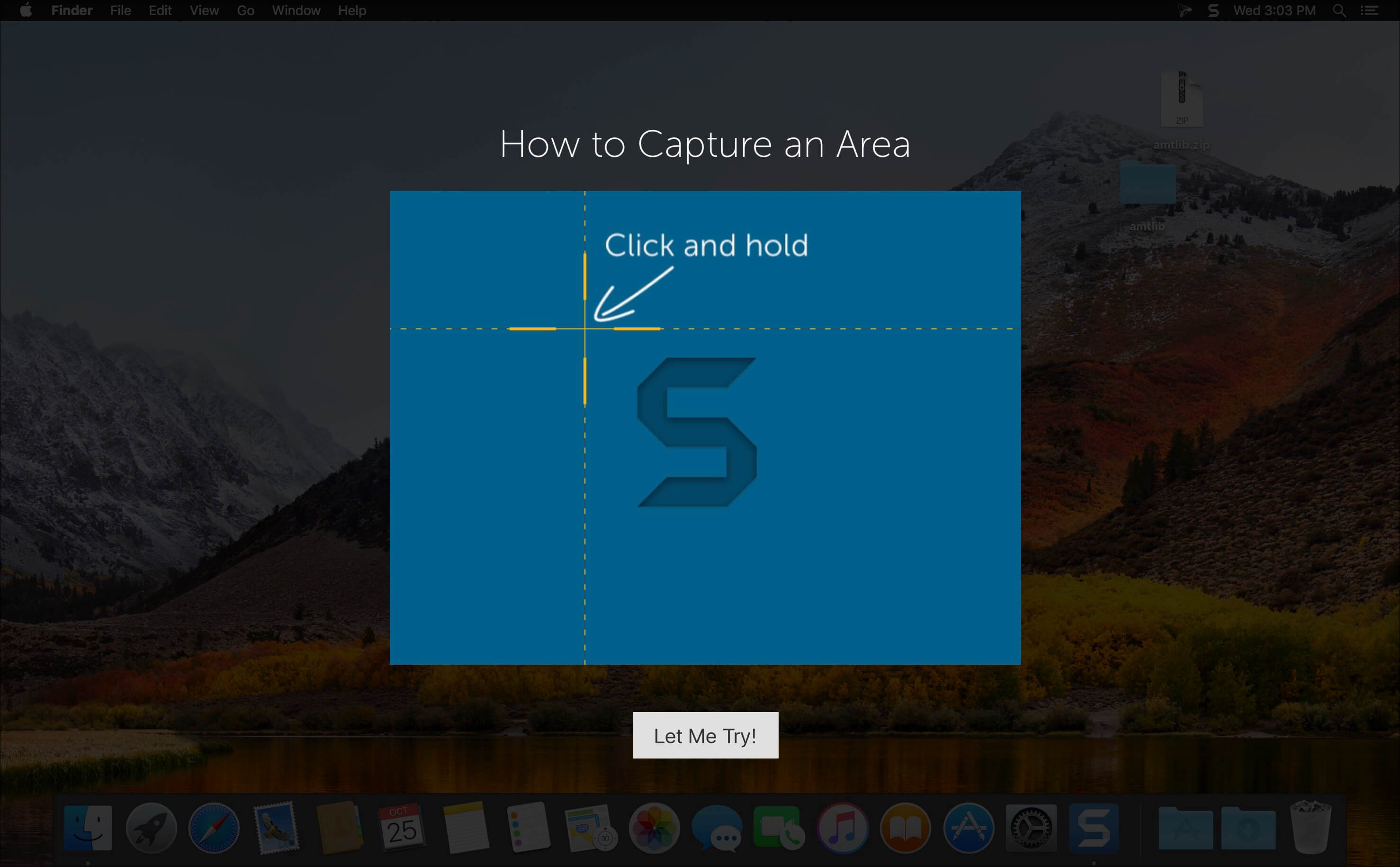Click the Let Me Try! button
Image resolution: width=1400 pixels, height=867 pixels.
point(705,735)
